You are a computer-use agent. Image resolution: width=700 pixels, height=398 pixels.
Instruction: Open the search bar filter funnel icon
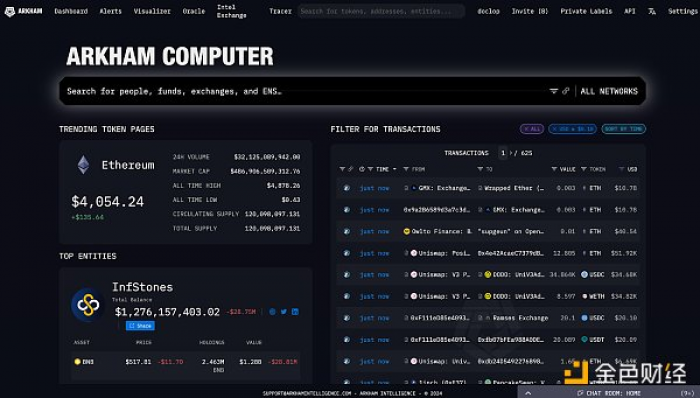coord(554,91)
